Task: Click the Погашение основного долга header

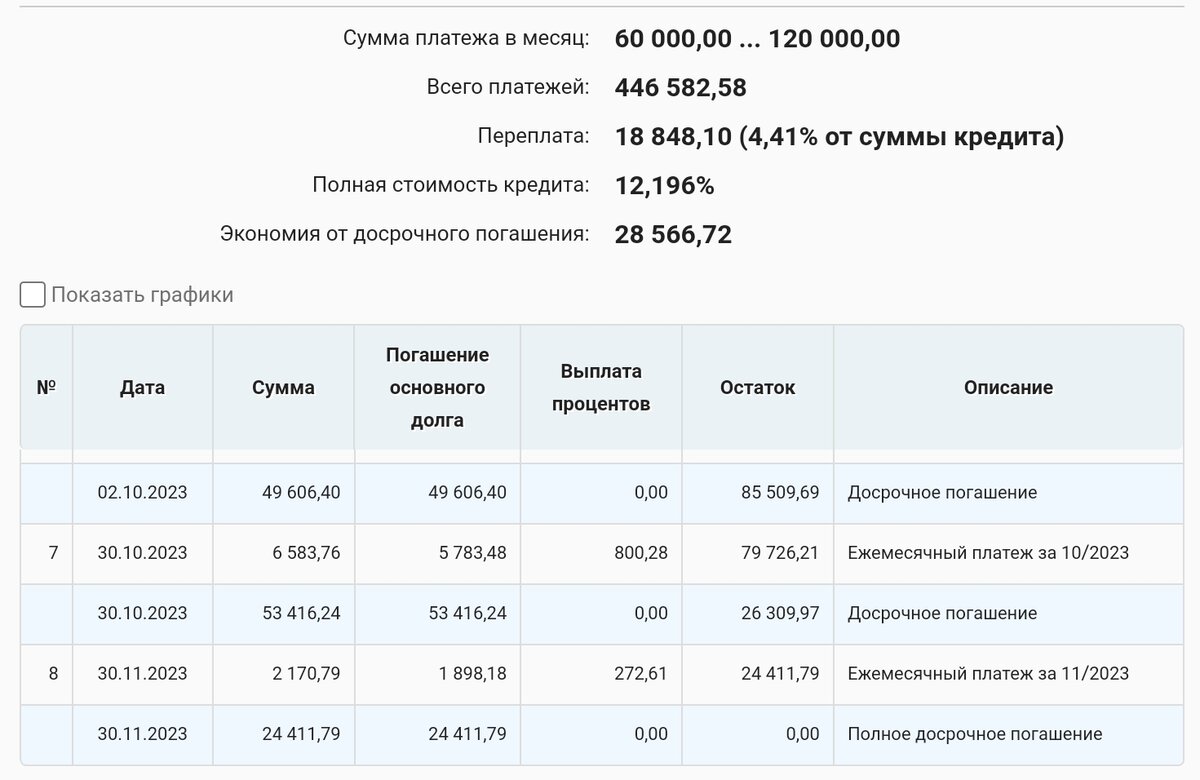Action: pos(437,387)
